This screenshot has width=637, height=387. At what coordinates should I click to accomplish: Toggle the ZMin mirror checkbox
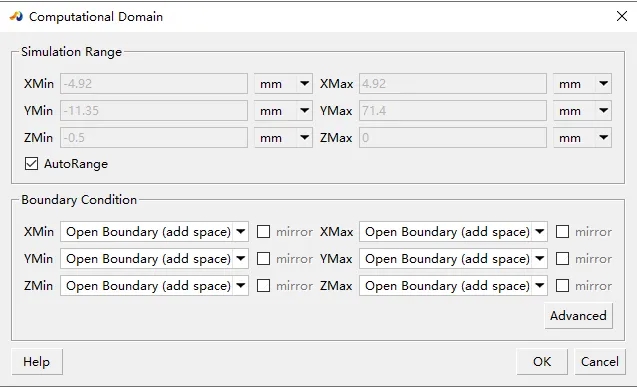click(x=263, y=286)
